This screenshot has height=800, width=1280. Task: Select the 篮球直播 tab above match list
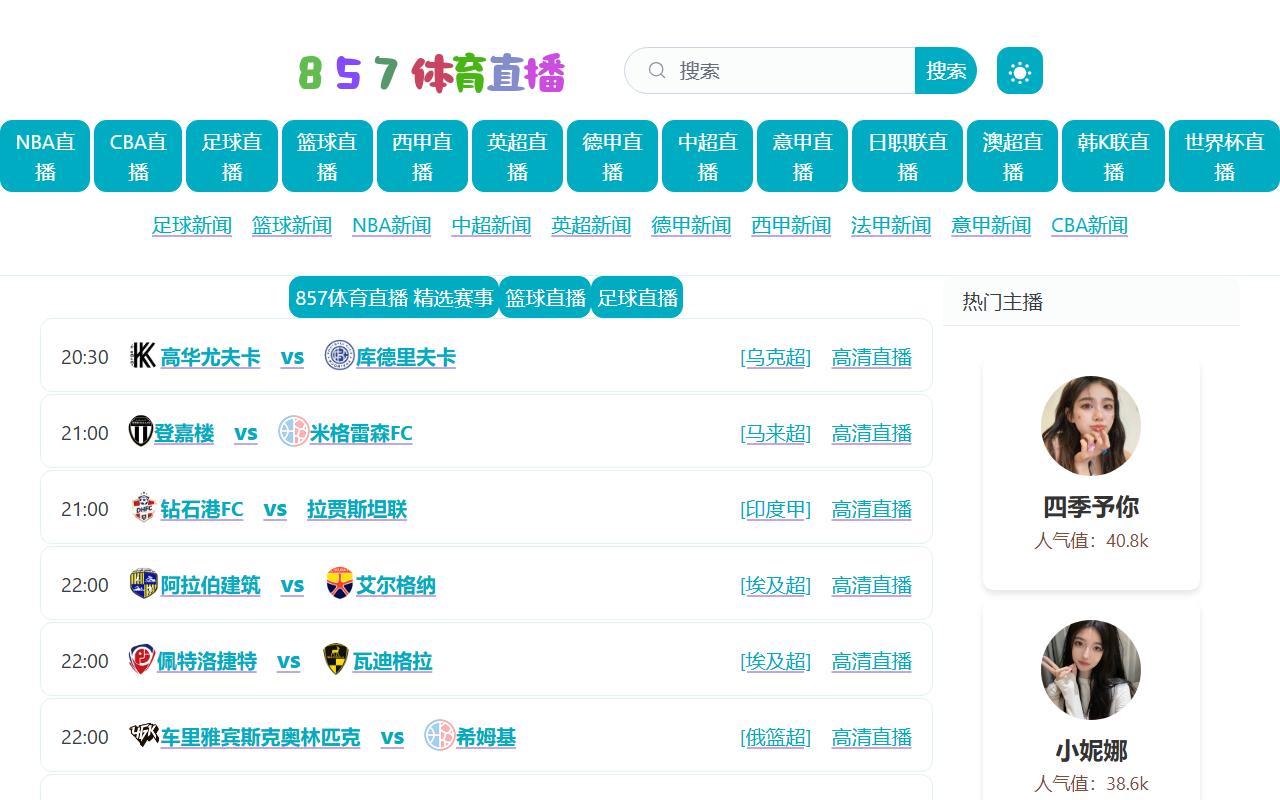coord(545,297)
